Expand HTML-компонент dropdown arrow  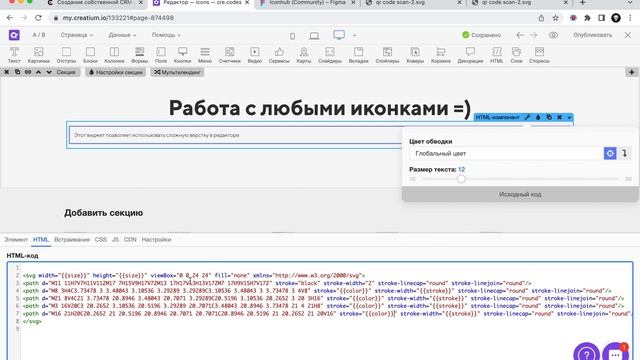[x=569, y=118]
